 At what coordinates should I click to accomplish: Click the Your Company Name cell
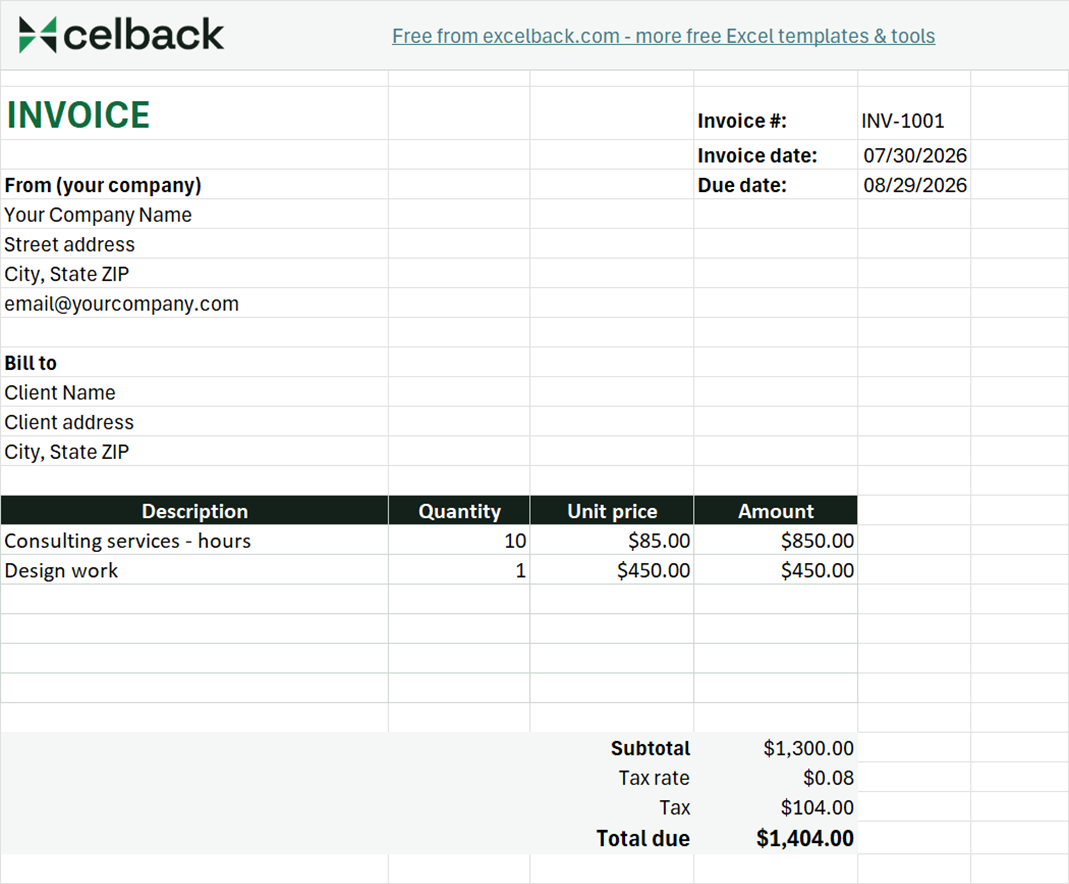[x=194, y=215]
